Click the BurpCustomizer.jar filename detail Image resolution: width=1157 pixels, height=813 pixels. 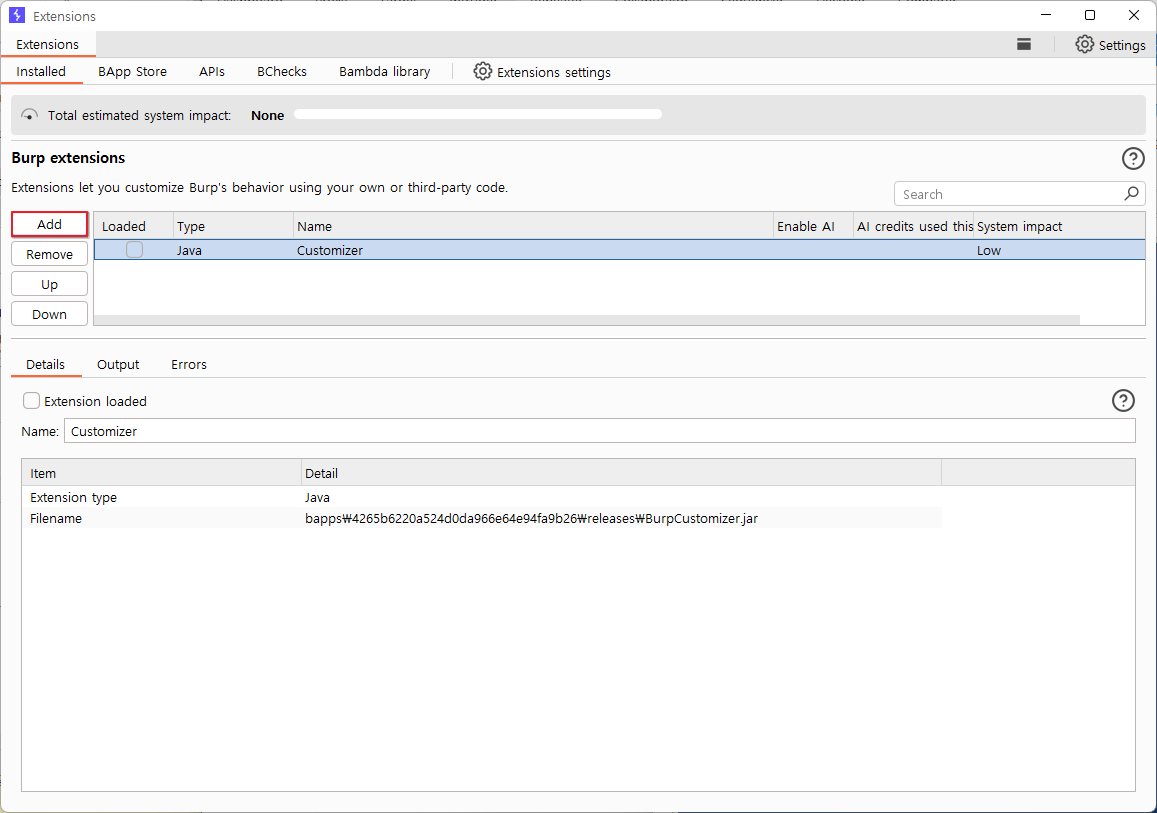click(x=531, y=518)
